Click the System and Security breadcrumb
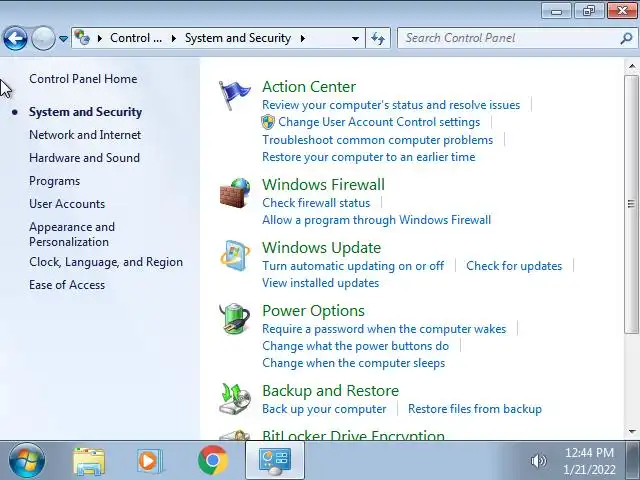Image resolution: width=640 pixels, height=480 pixels. [238, 38]
